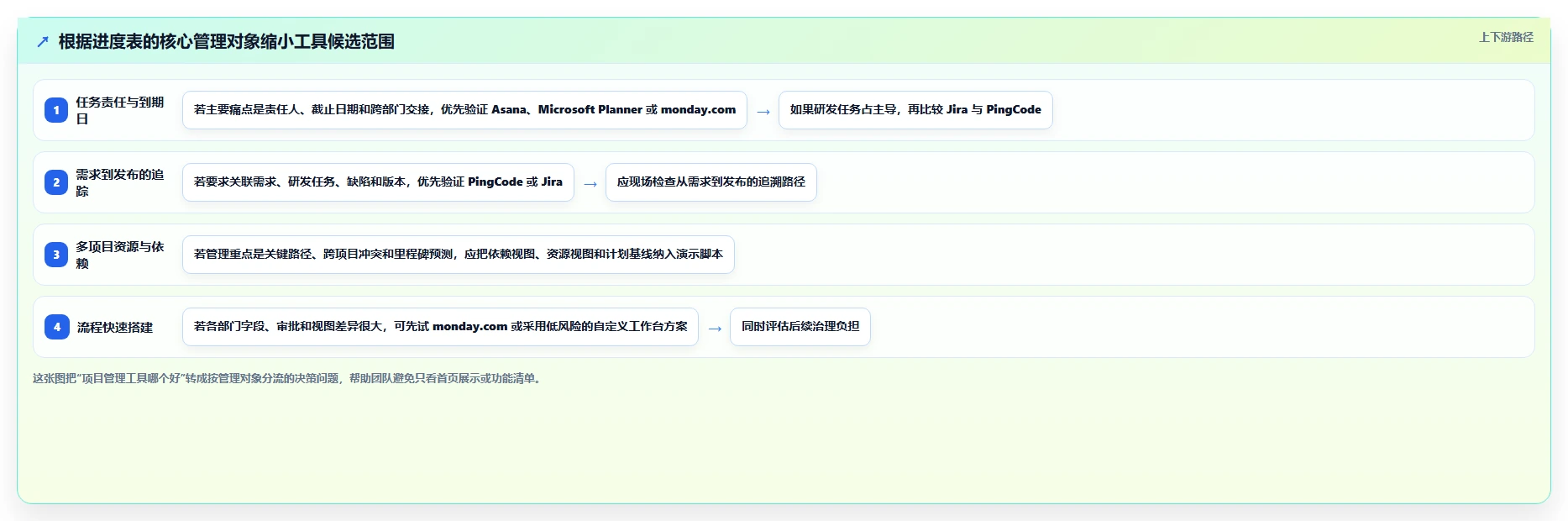
Task: Click the number 2 badge for 需求到发布的追踪
Action: (56, 182)
